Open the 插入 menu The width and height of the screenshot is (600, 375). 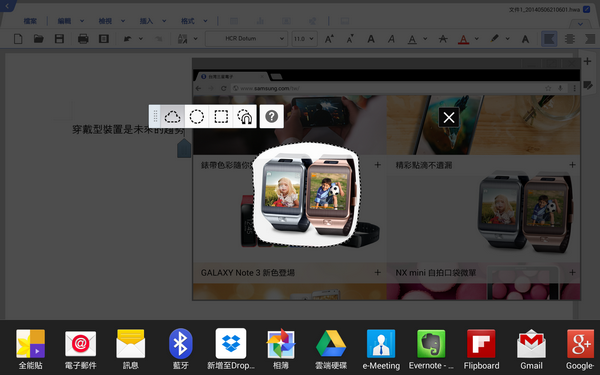146,21
